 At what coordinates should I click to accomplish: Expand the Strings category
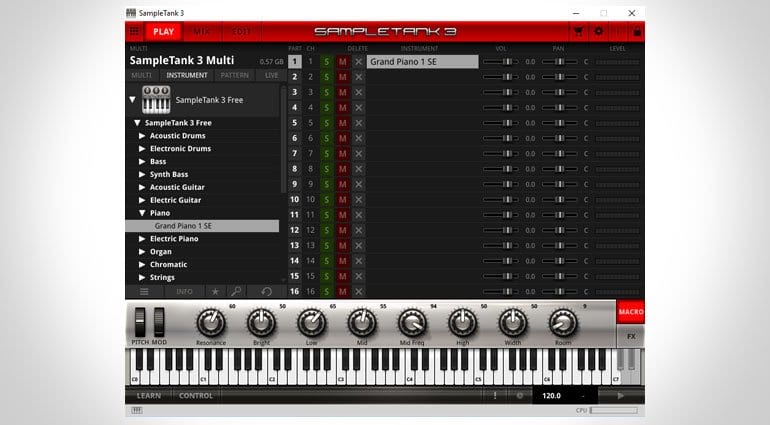142,277
